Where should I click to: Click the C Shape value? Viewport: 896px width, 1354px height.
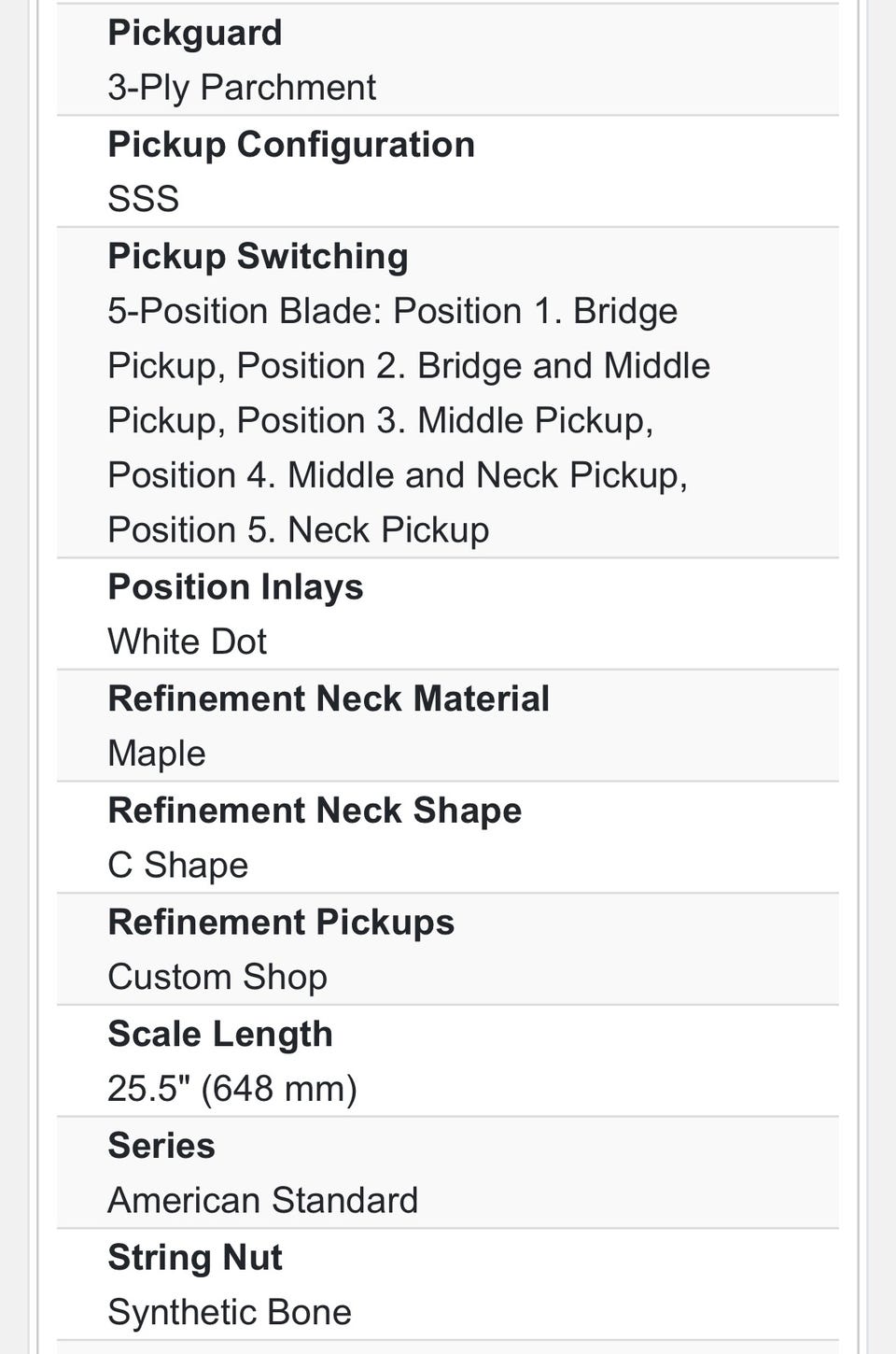coord(178,866)
